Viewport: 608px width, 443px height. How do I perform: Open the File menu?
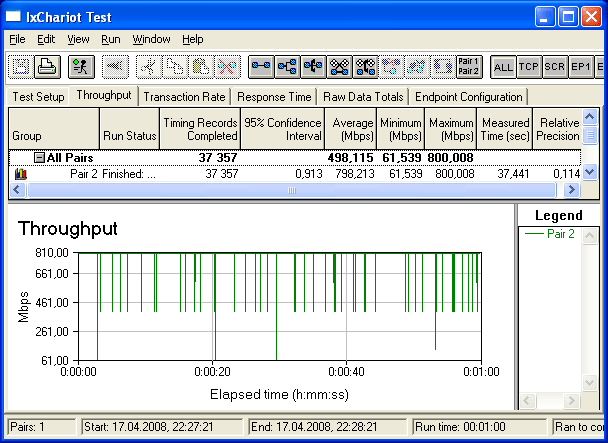click(17, 39)
